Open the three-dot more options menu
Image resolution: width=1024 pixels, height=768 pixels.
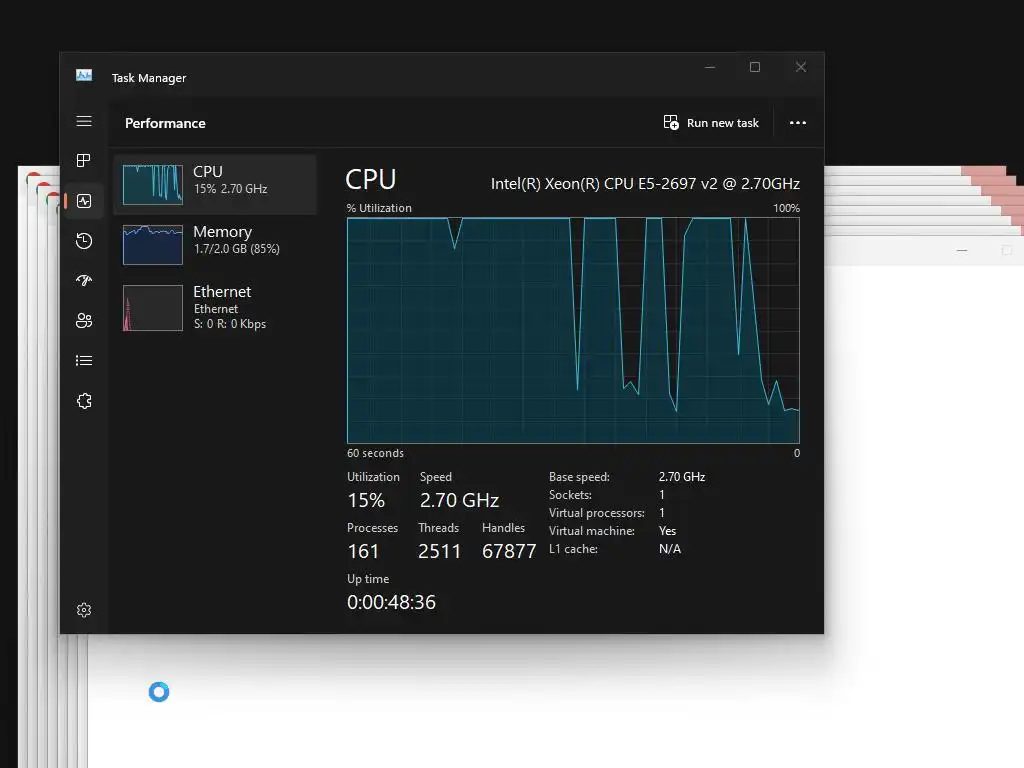[x=797, y=123]
